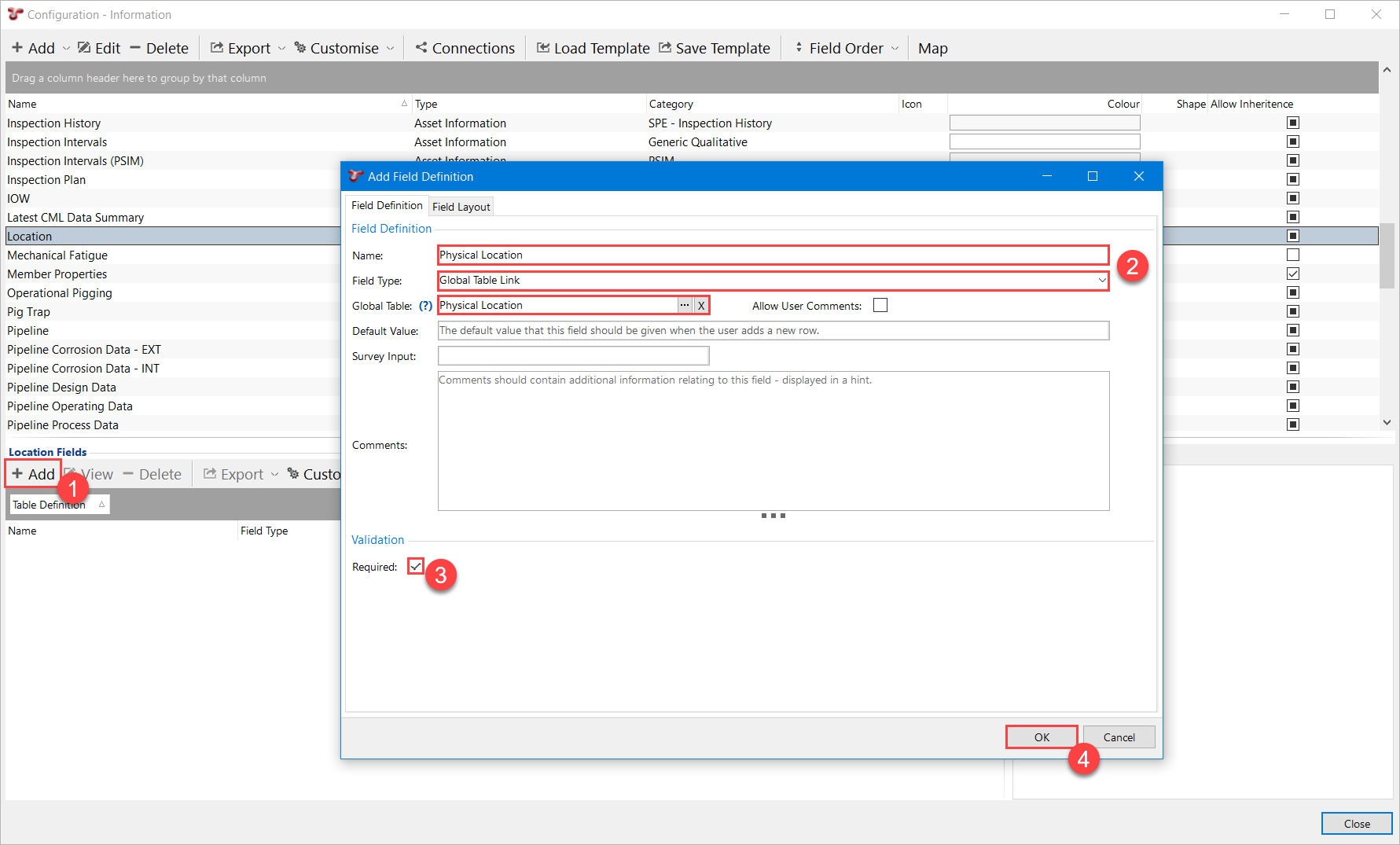
Task: Toggle the Allow User Comments checkbox
Action: pyautogui.click(x=880, y=305)
